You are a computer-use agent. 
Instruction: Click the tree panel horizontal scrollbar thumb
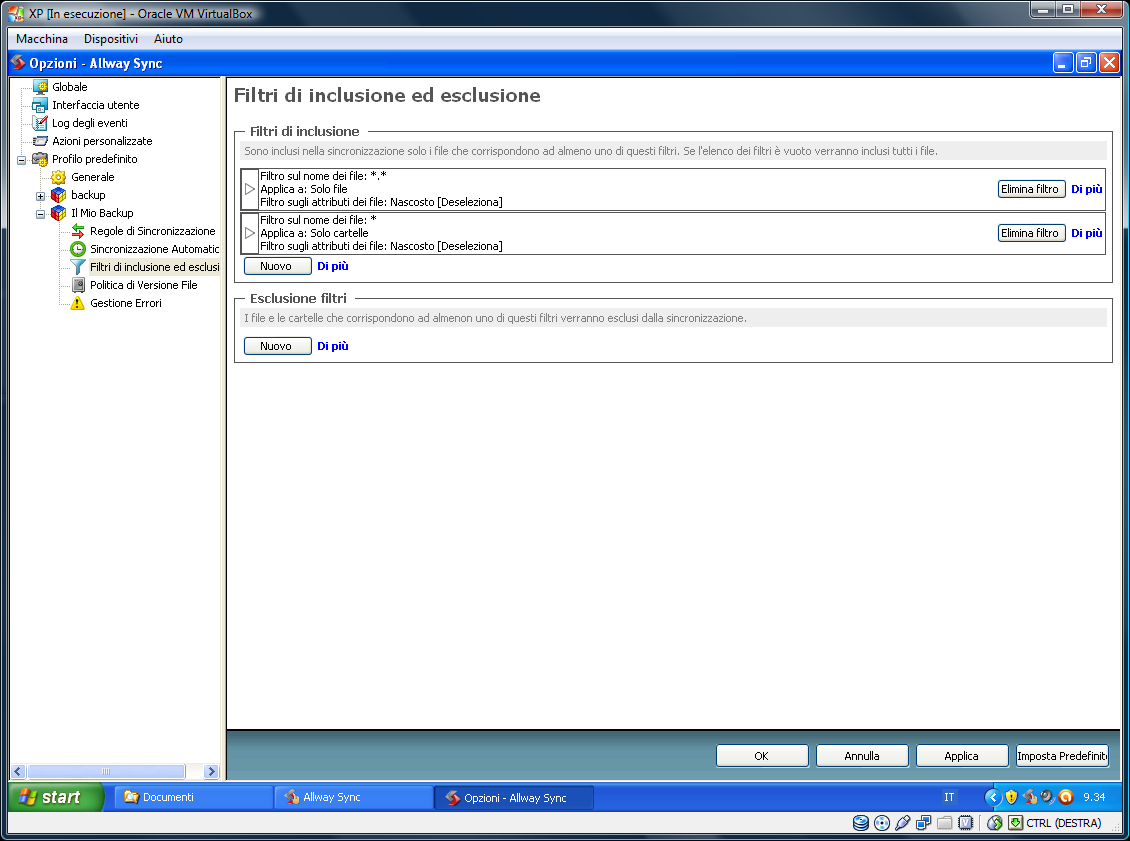(x=106, y=771)
